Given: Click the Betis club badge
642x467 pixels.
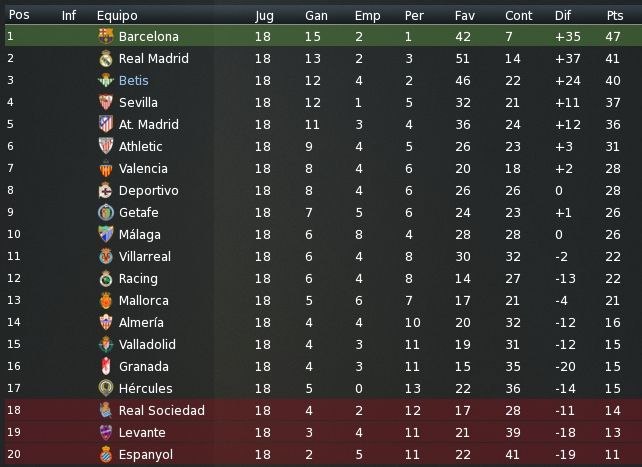Looking at the screenshot, I should click(x=106, y=80).
